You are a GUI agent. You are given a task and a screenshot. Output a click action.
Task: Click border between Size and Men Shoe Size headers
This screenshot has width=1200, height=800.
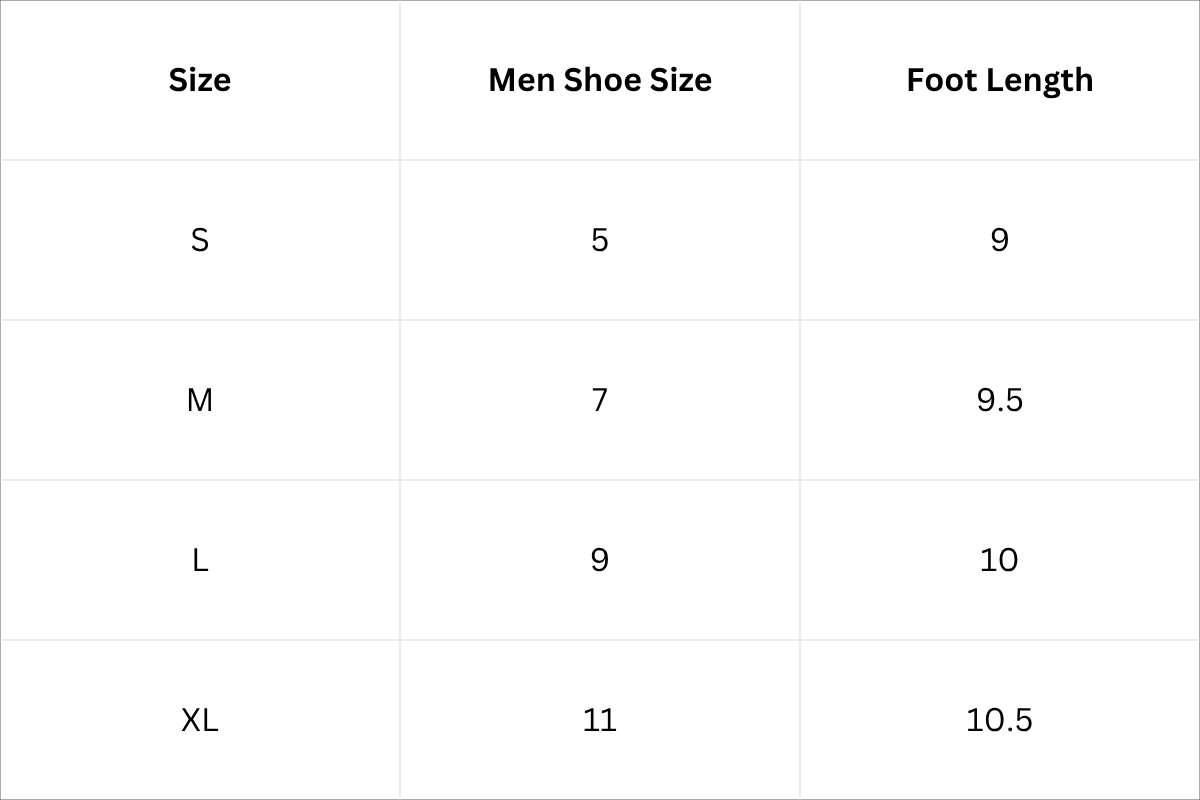pos(400,80)
